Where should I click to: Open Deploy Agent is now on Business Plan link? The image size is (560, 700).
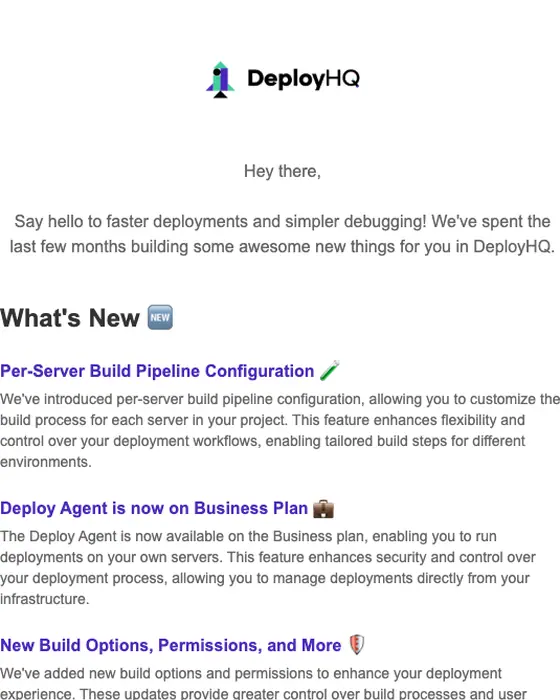154,508
